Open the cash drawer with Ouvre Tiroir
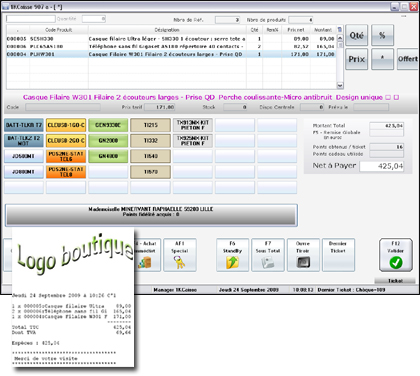This screenshot has width=420, height=376. [303, 255]
